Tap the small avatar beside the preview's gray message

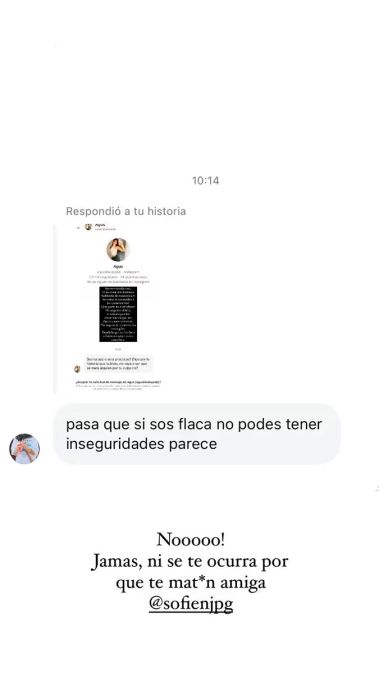pyautogui.click(x=77, y=369)
